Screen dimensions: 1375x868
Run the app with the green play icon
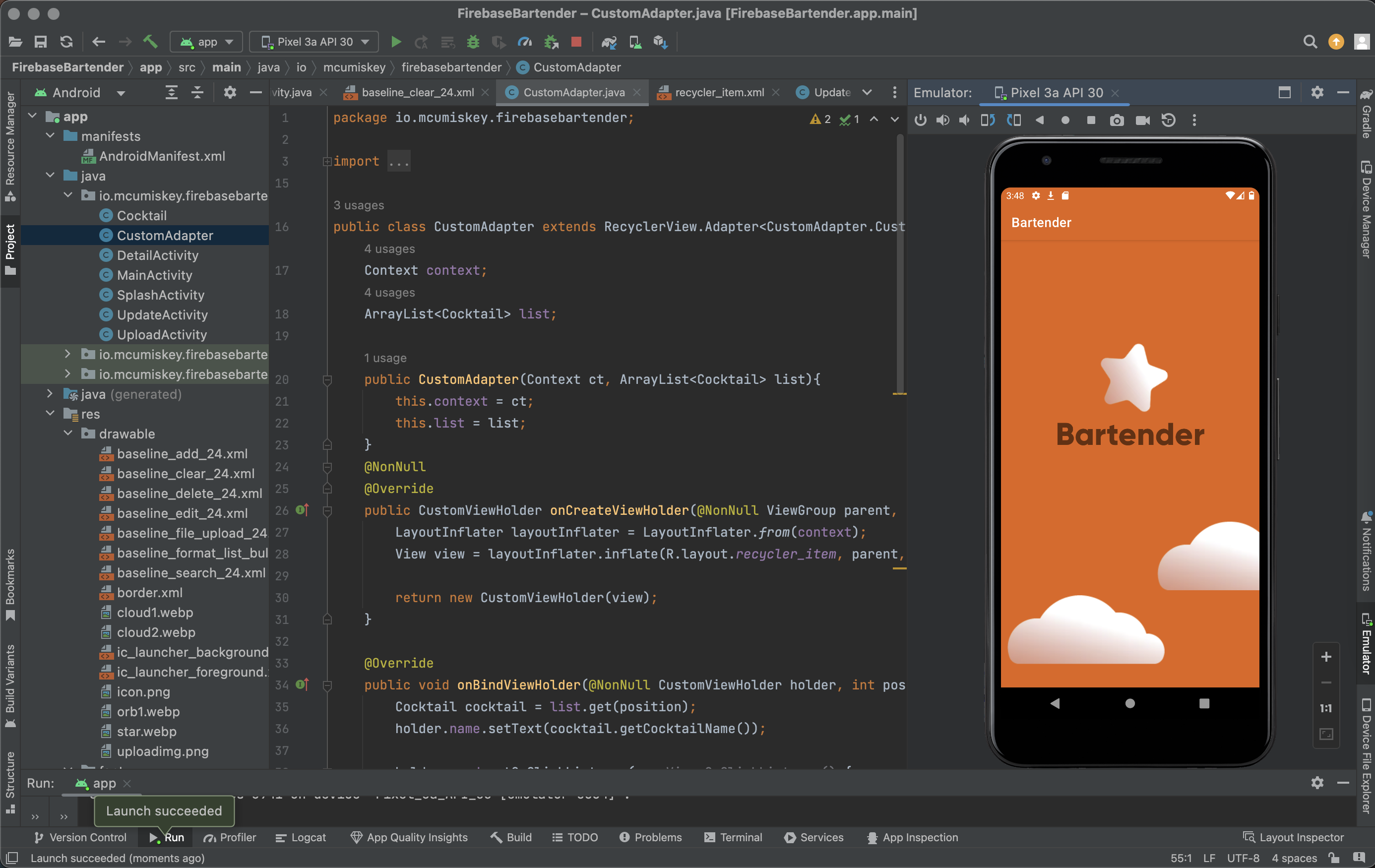396,42
